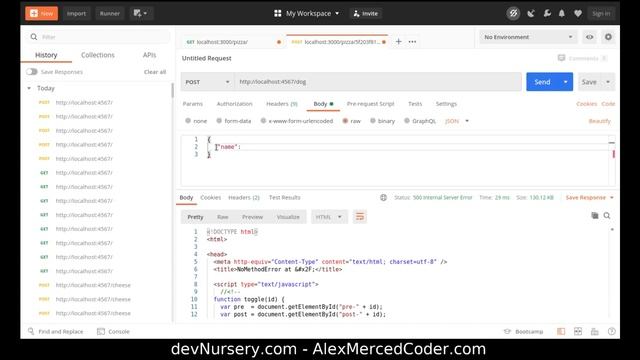The image size is (640, 360).
Task: Switch to the POST localhost:3000/pizza/5f203f81 request tab
Action: (x=337, y=42)
